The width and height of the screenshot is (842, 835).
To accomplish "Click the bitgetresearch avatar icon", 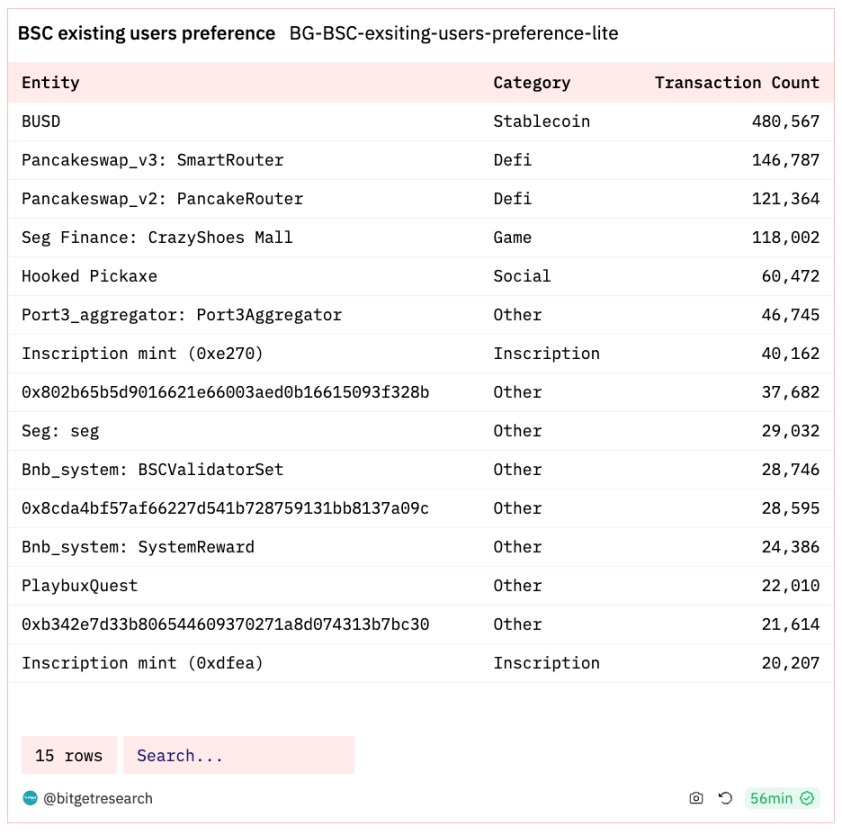I will 30,798.
